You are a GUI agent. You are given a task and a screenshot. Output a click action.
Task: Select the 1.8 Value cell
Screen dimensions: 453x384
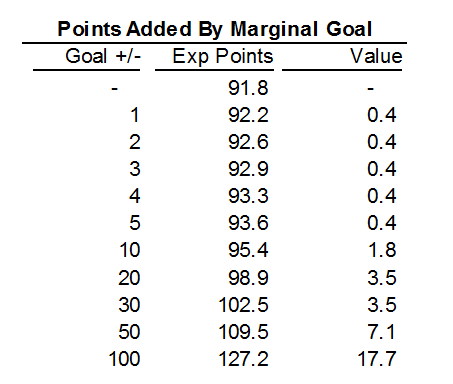click(382, 250)
